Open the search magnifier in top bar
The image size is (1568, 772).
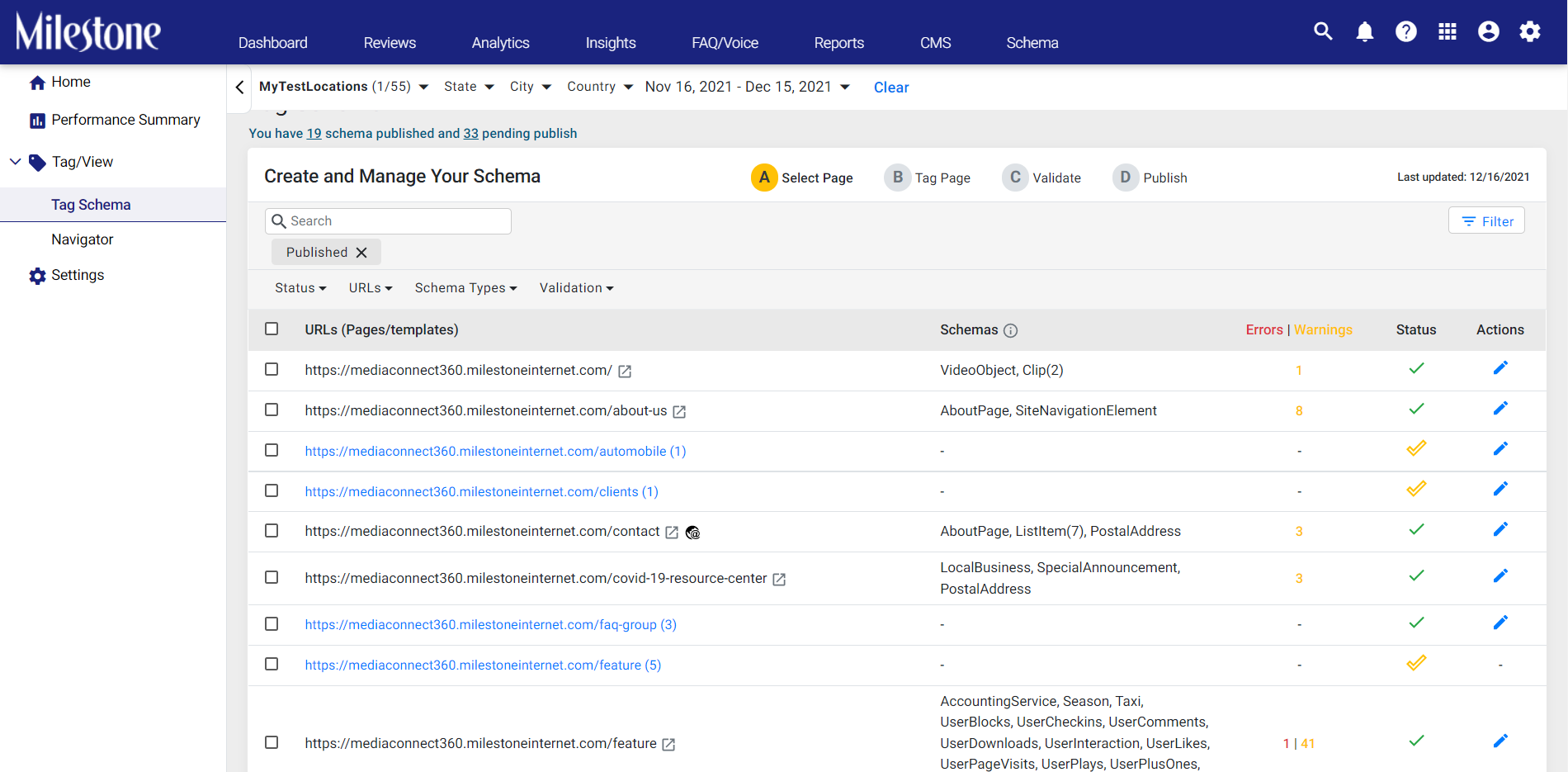pos(1323,31)
